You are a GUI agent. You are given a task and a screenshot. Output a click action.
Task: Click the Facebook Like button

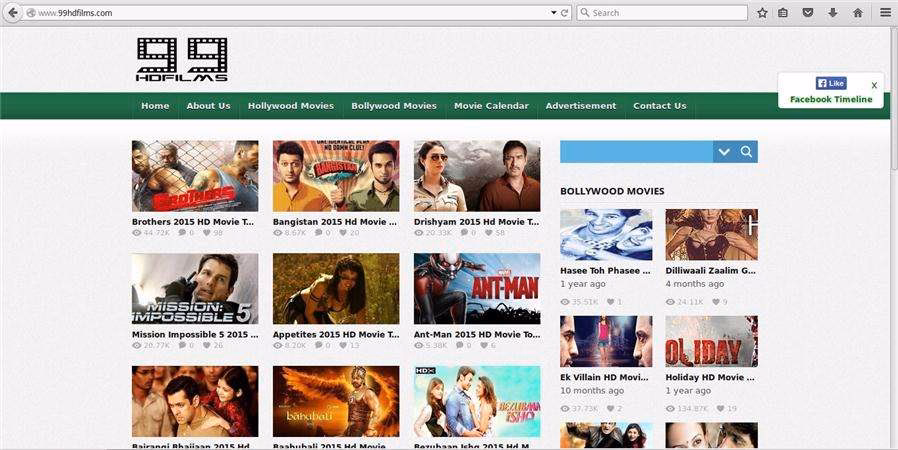[x=831, y=83]
